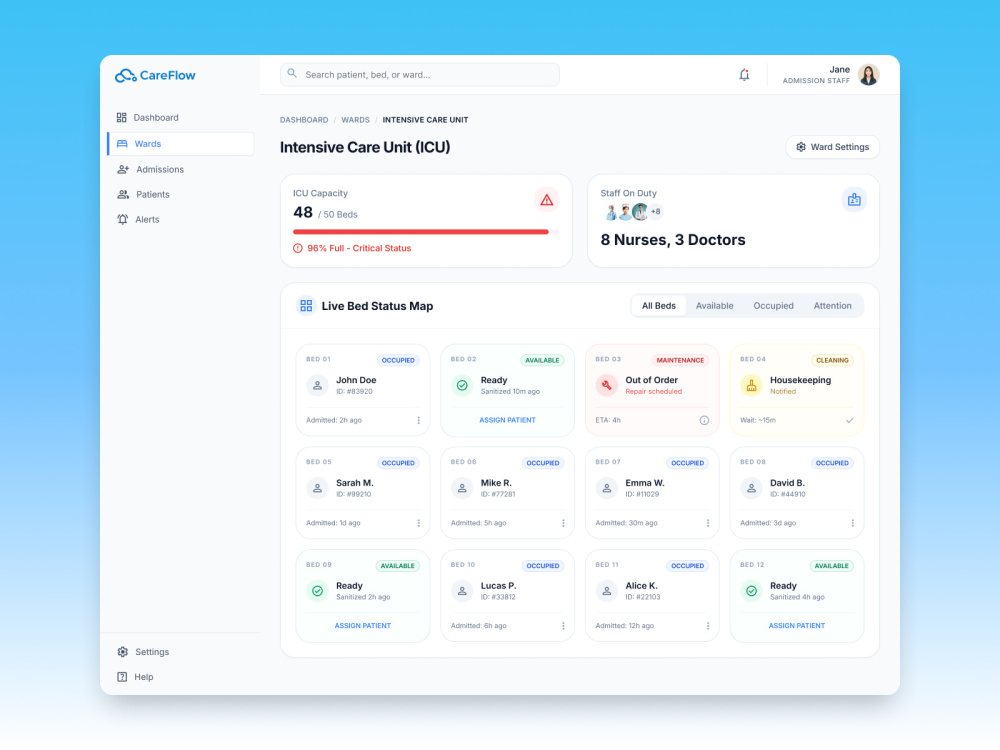Switch to the Attention filter tab
This screenshot has width=1000, height=750.
pyautogui.click(x=832, y=305)
